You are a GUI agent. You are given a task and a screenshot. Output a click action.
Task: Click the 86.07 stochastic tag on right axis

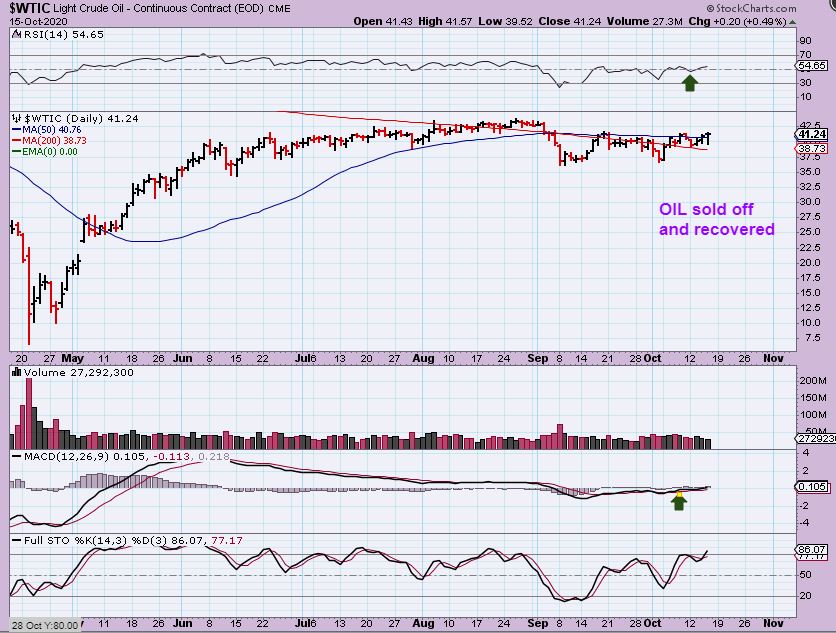(813, 549)
